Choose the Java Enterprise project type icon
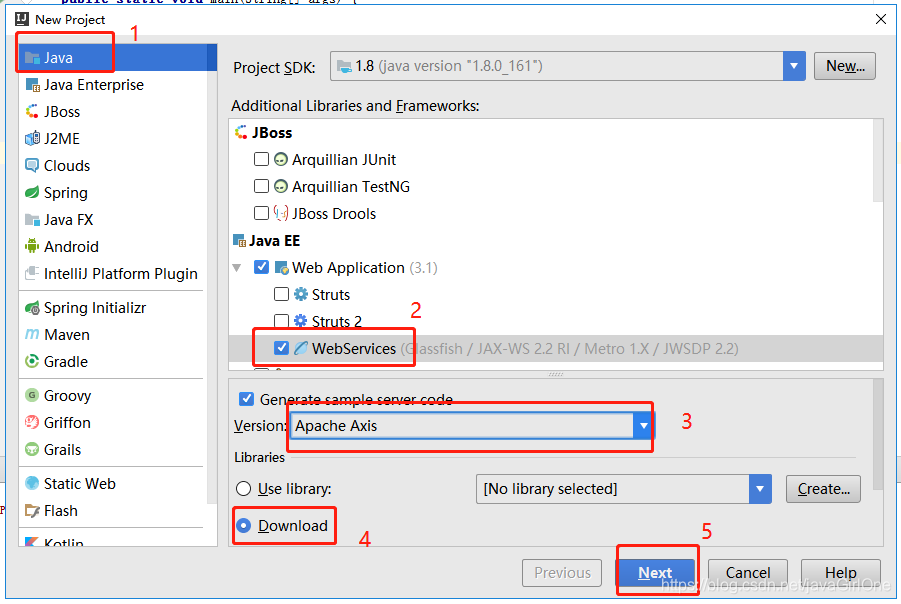The image size is (901, 604). [33, 85]
